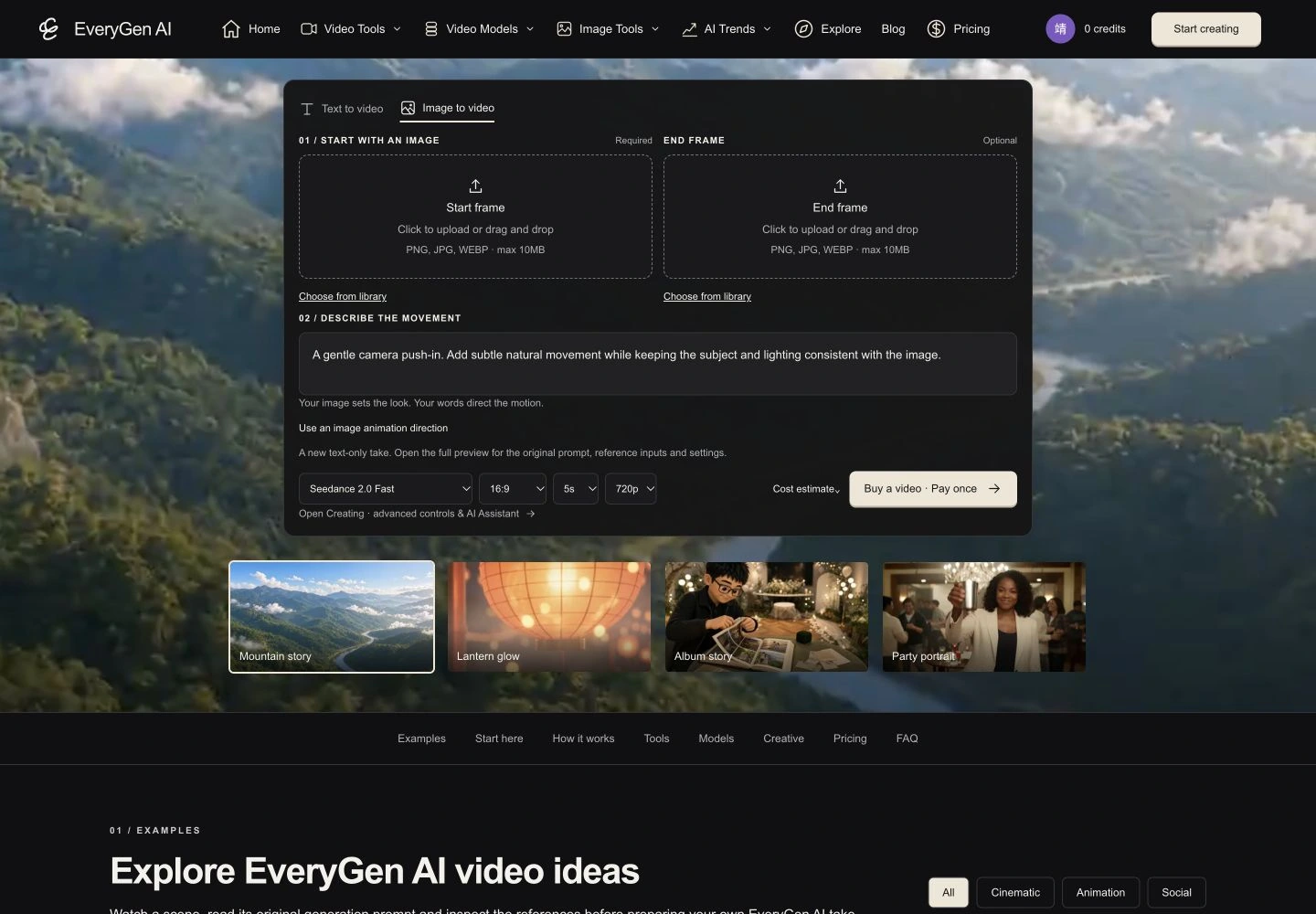Viewport: 1316px width, 914px height.
Task: Click the Video Models stack icon
Action: click(431, 29)
